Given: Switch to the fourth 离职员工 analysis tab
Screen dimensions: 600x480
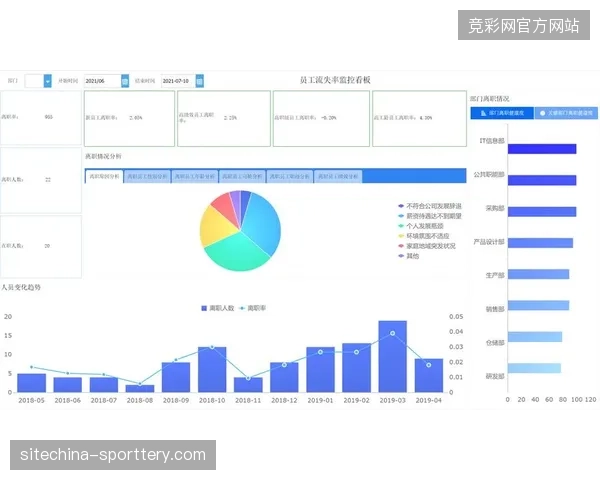Looking at the screenshot, I should coord(242,176).
